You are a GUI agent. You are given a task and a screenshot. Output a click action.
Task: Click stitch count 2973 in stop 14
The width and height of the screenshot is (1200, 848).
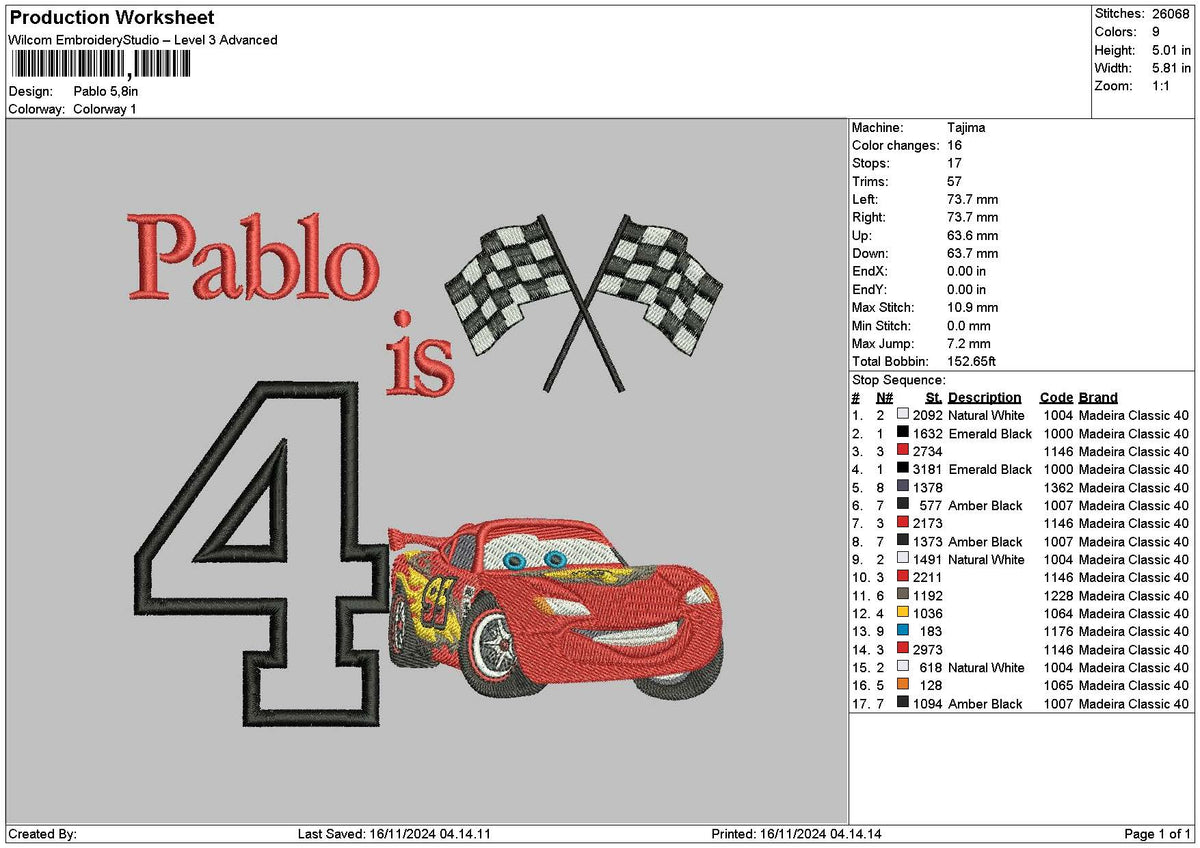pyautogui.click(x=927, y=649)
